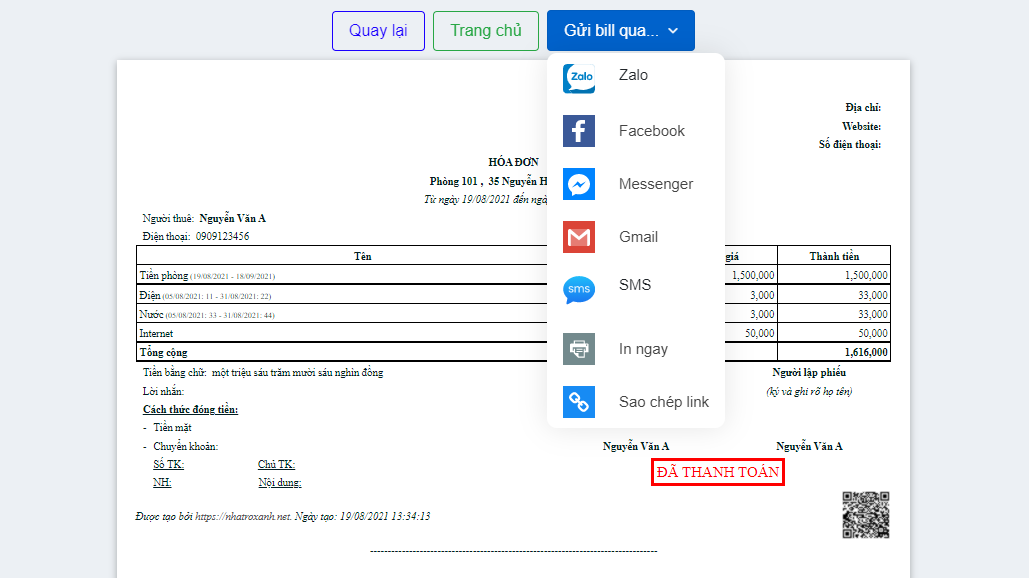Click the amount-in-words line
Screen dimensions: 1029x578
[263, 373]
